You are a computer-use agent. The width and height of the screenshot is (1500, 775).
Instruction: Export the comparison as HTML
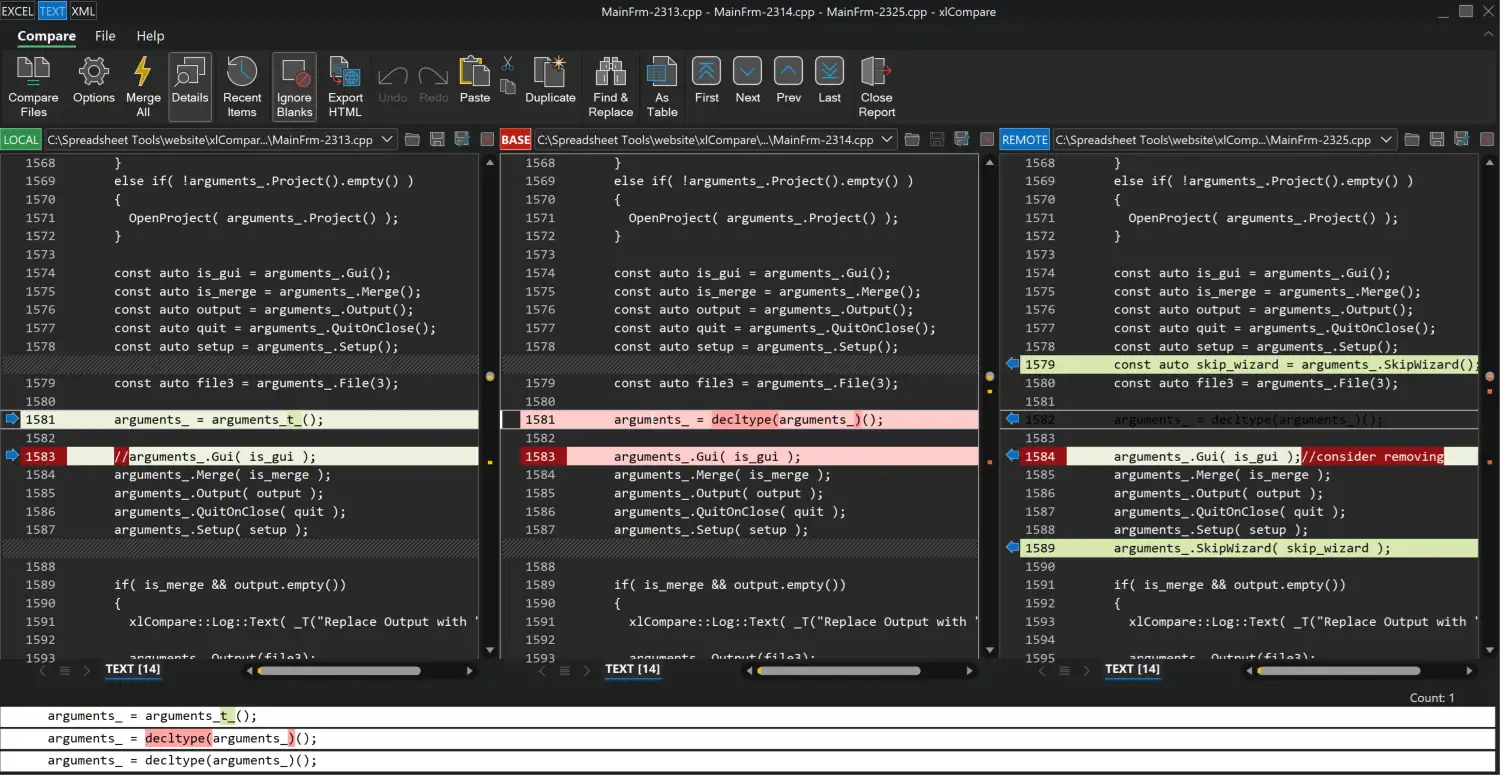[x=344, y=85]
